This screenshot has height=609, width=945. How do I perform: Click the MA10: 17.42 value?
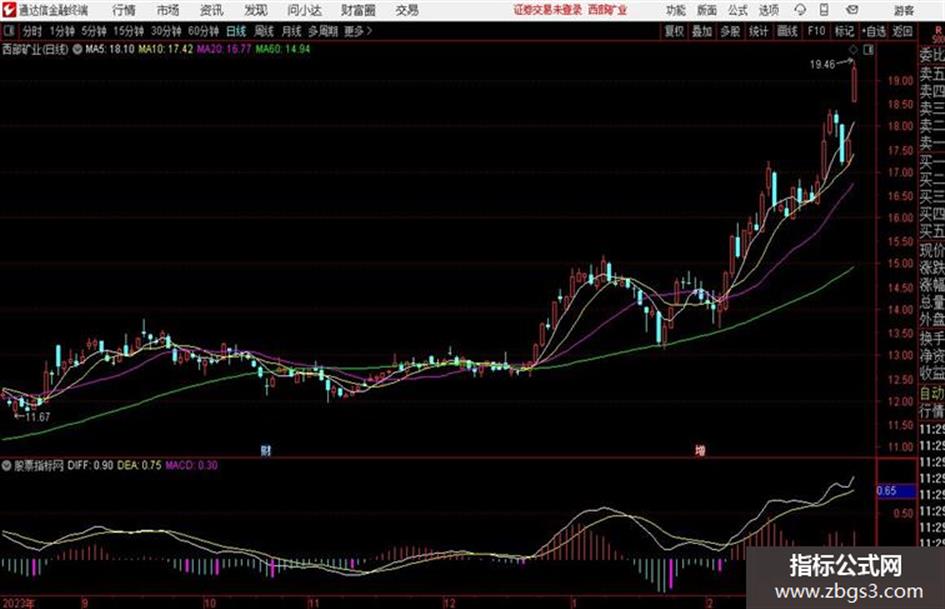(166, 49)
